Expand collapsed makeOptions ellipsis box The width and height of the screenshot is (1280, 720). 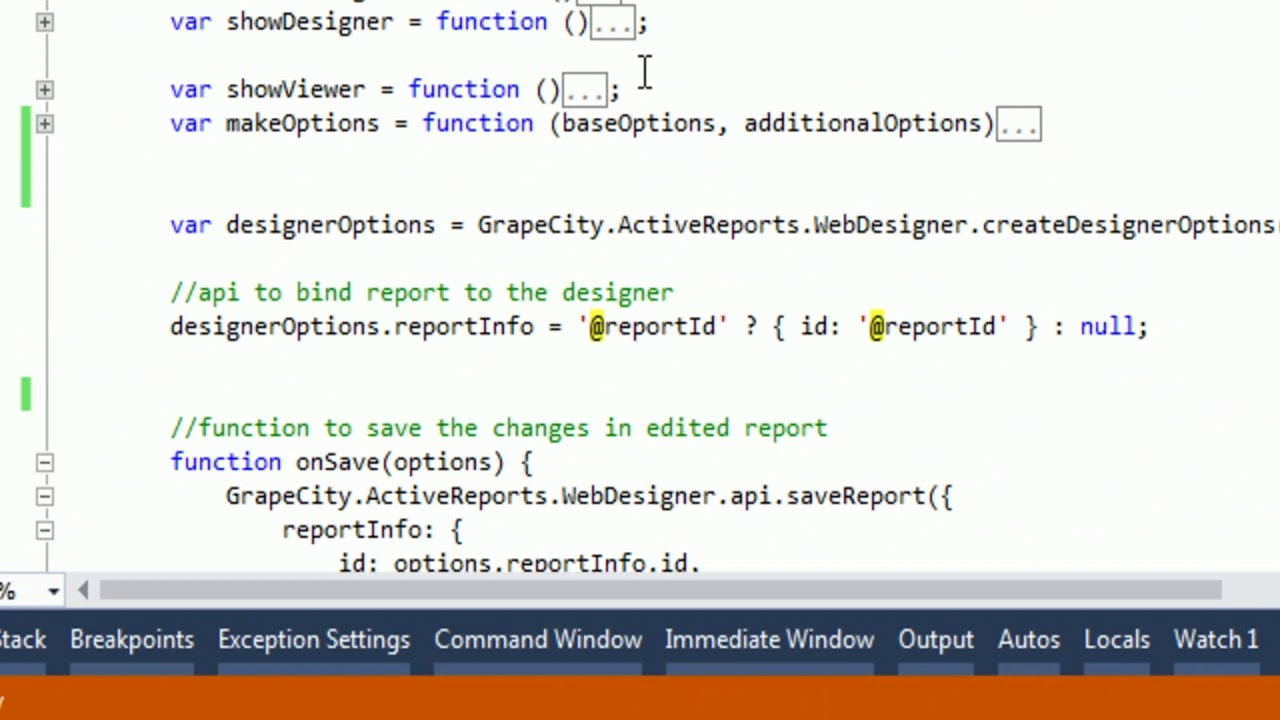(x=1018, y=125)
